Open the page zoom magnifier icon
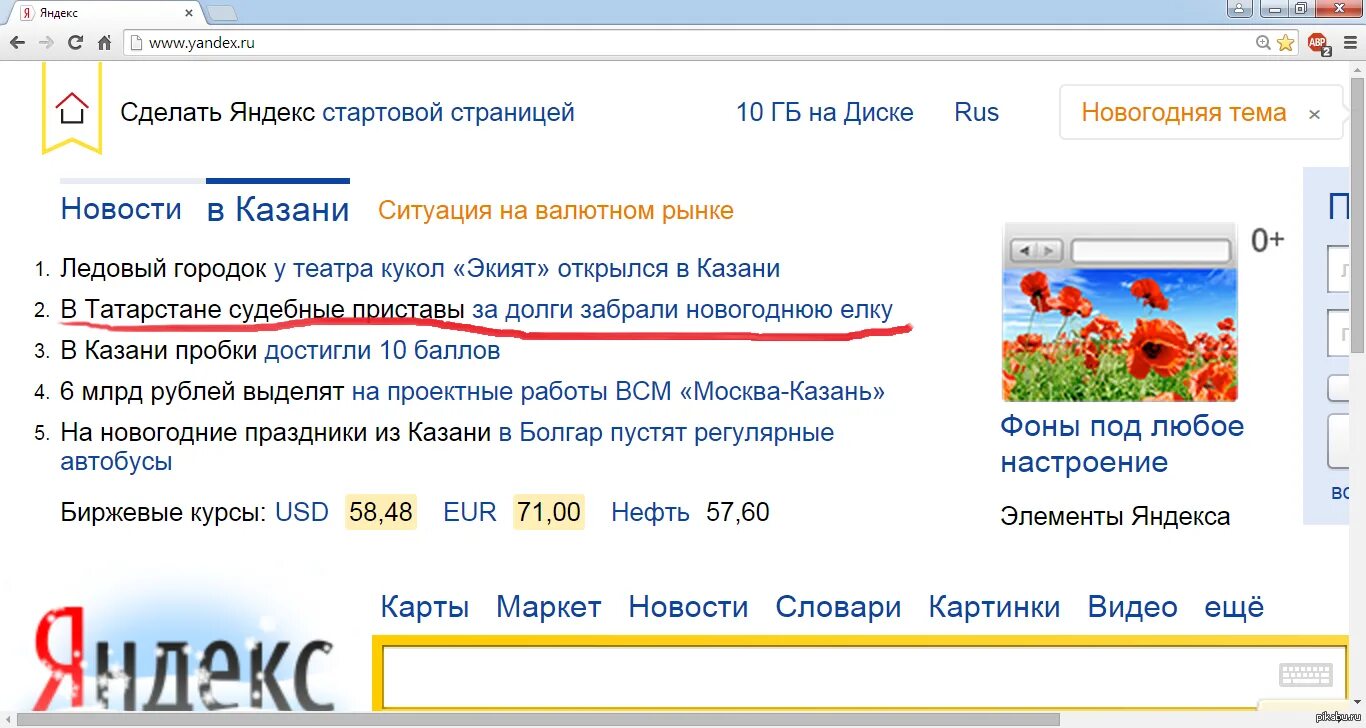Image resolution: width=1366 pixels, height=728 pixels. (x=1264, y=43)
